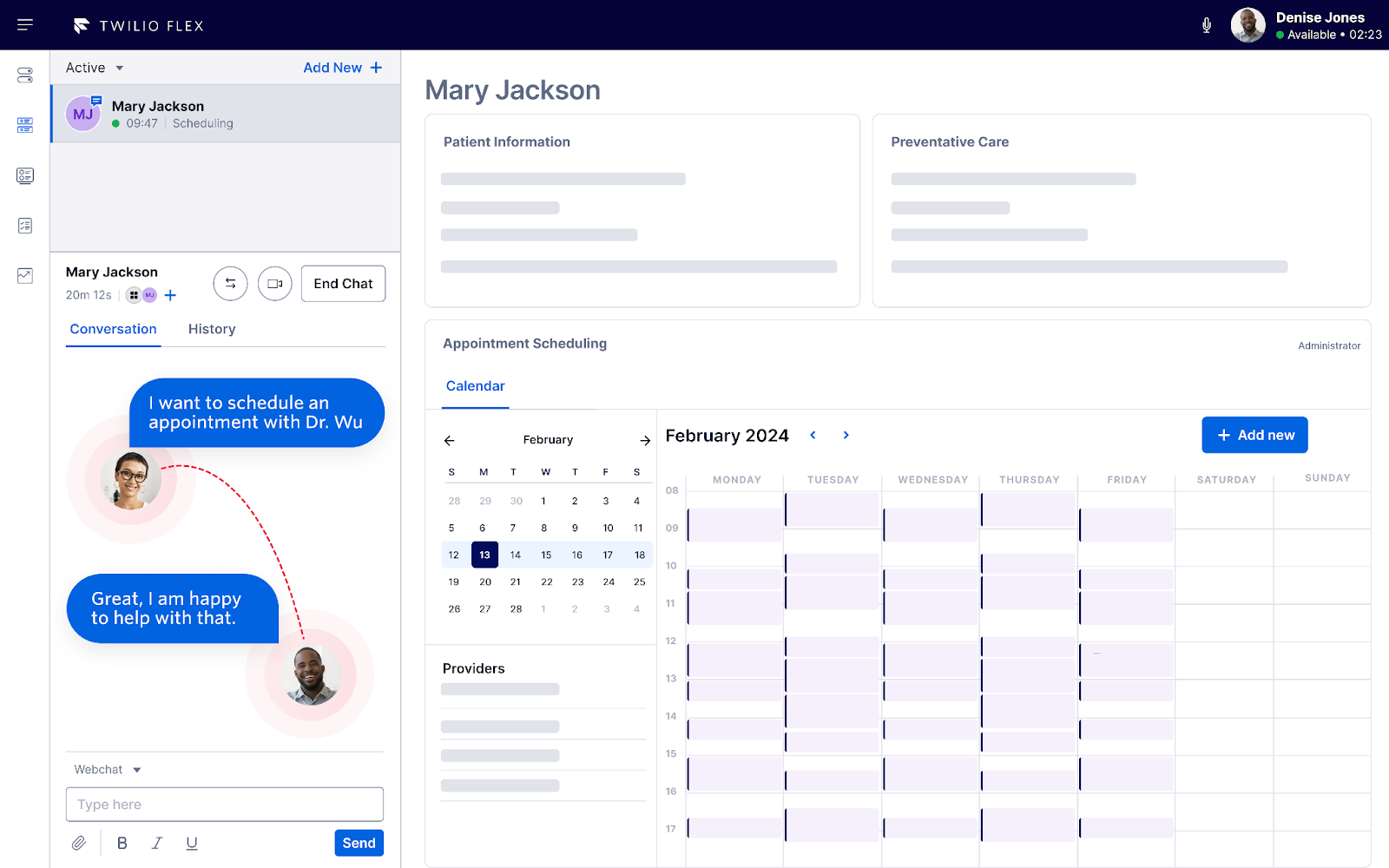Click the Add new appointment button
This screenshot has width=1389, height=868.
pyautogui.click(x=1254, y=435)
